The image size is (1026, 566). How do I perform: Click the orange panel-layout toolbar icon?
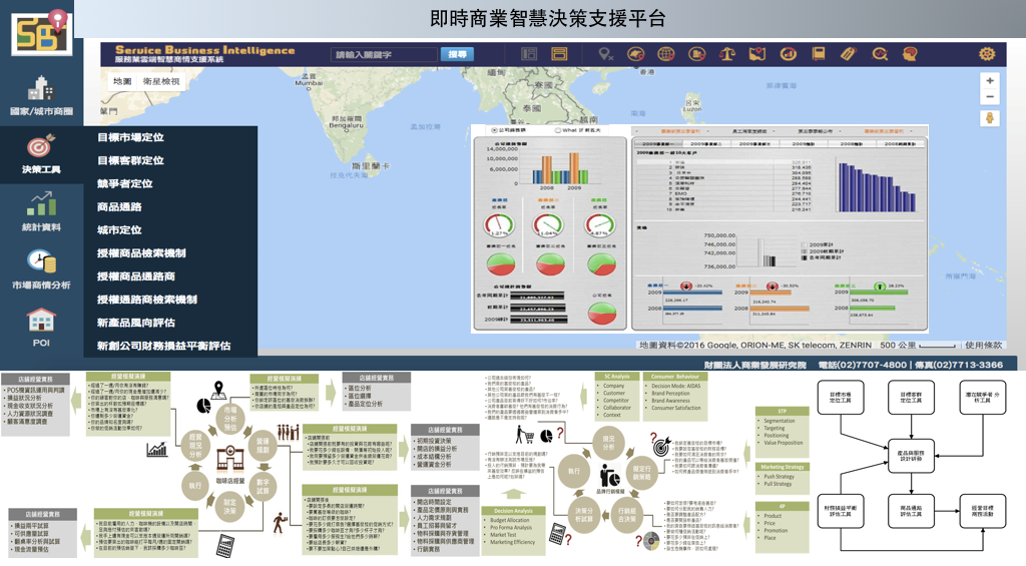(559, 54)
